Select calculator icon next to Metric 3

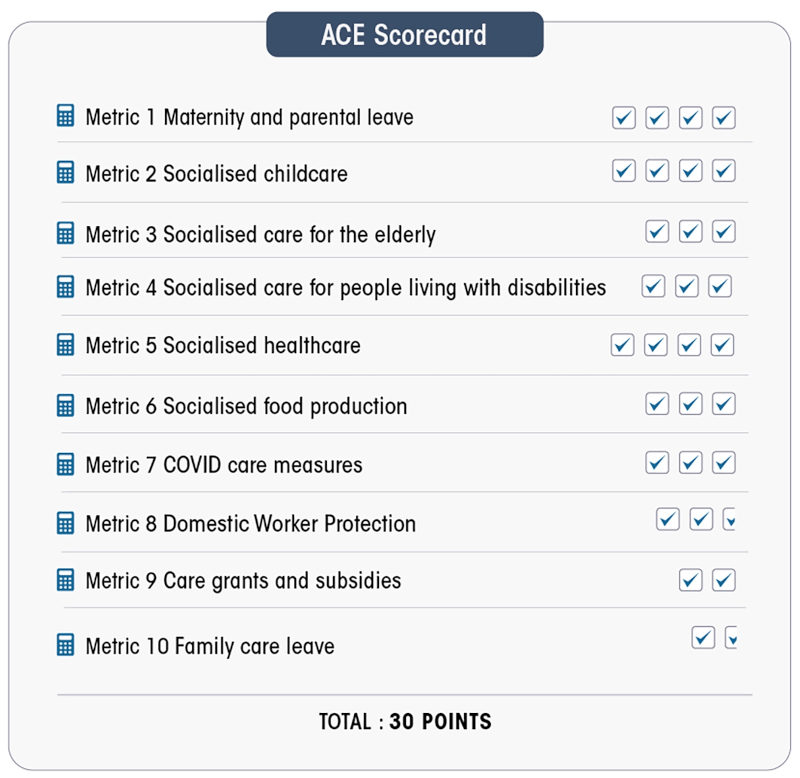[65, 233]
